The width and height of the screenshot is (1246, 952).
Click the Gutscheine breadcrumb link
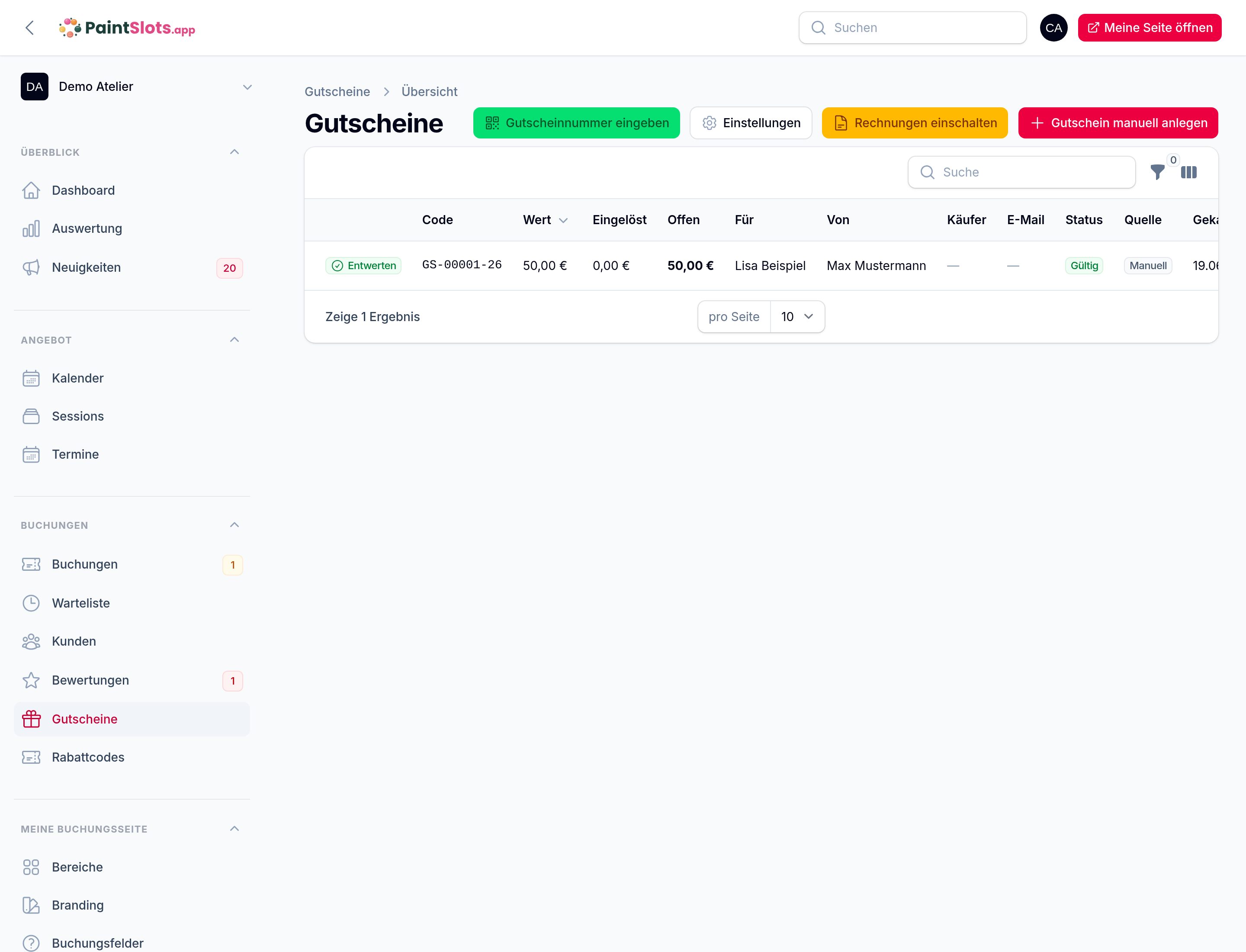[337, 92]
